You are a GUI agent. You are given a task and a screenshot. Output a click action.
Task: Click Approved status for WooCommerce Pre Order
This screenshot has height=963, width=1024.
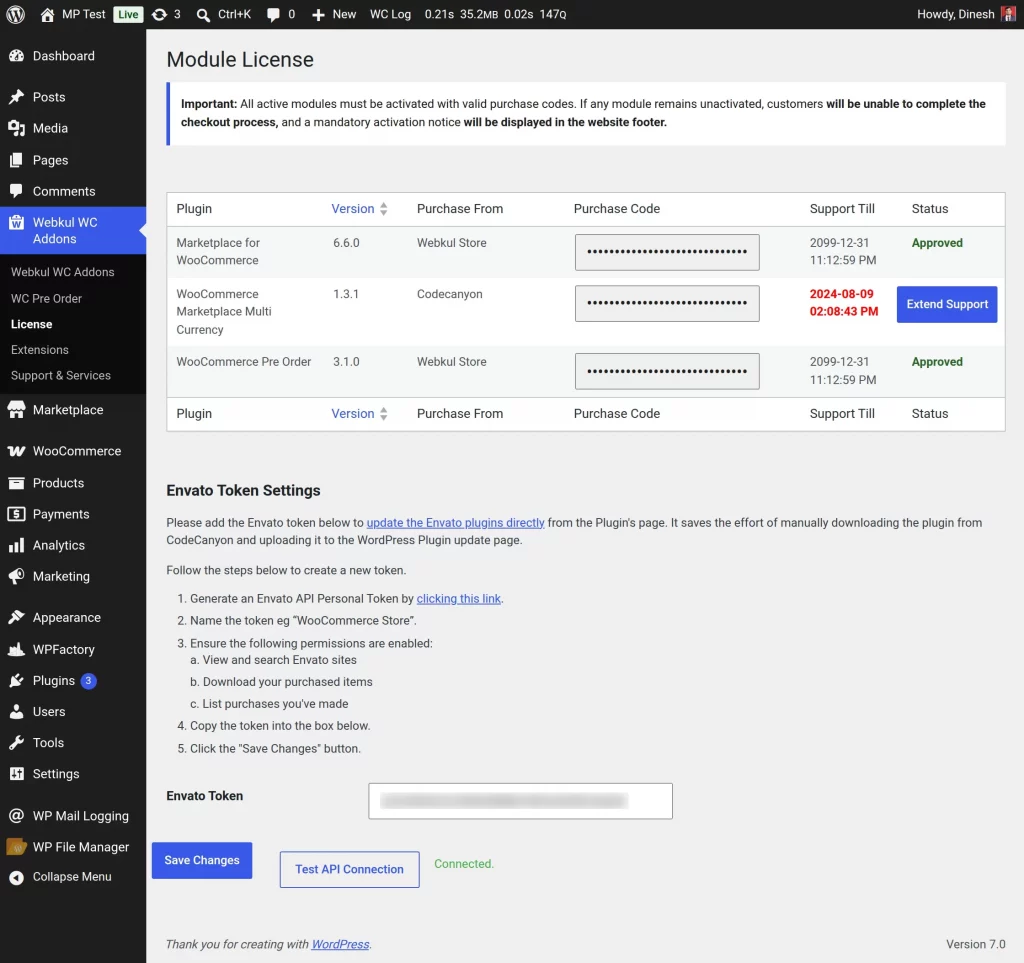(937, 362)
